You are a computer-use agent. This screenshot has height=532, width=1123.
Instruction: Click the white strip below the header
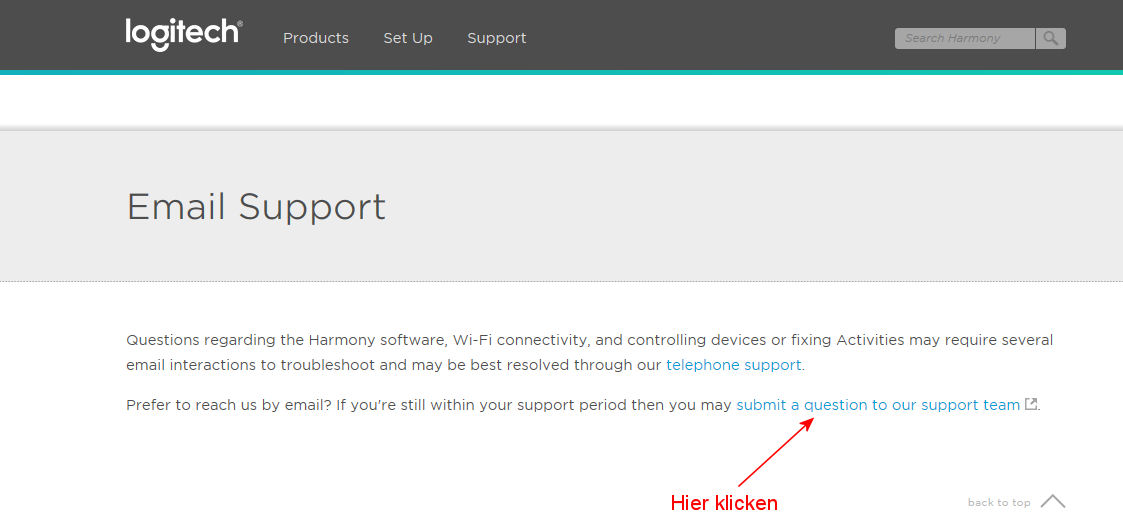coord(561,100)
